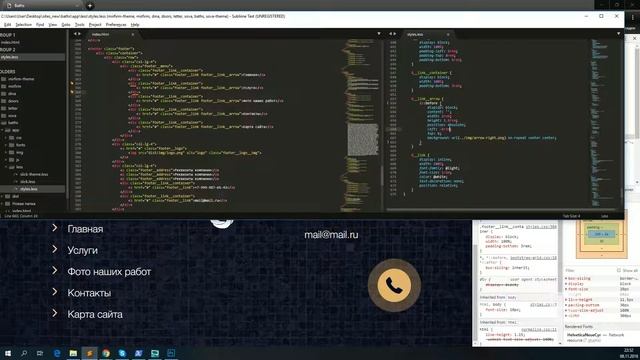640x360 pixels.
Task: Switch to the index.html editor tab
Action: [x=111, y=35]
